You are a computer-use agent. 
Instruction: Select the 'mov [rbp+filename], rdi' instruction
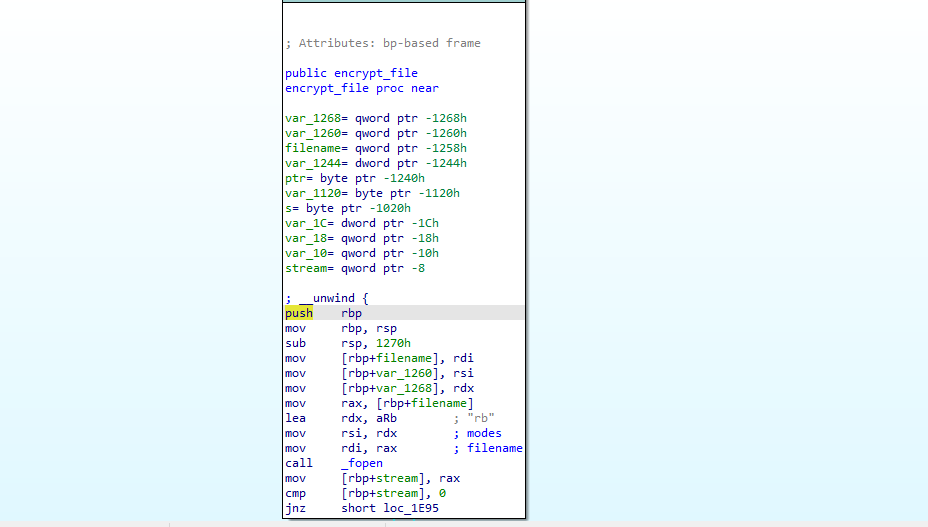[x=379, y=358]
